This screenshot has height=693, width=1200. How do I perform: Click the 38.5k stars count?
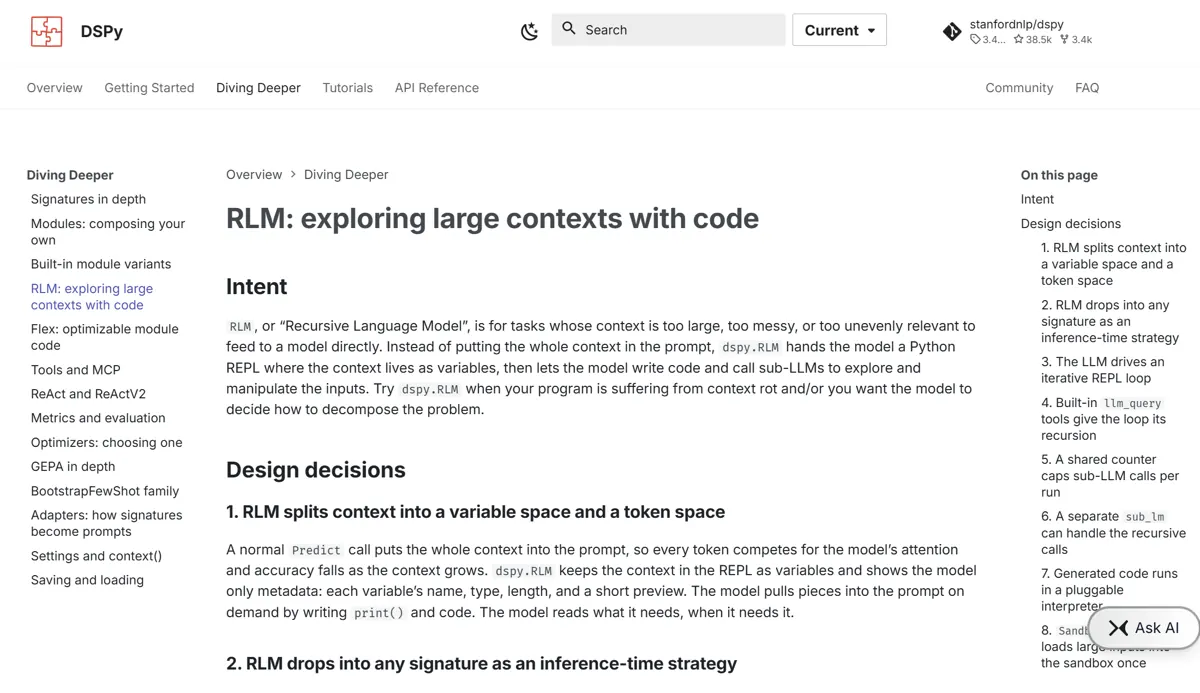[x=1033, y=40]
